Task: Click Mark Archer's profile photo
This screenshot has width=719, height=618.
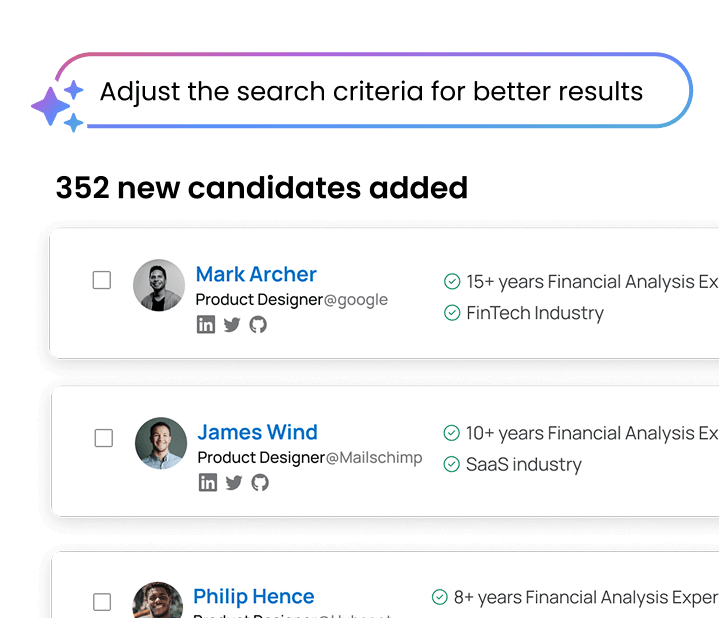Action: click(159, 285)
